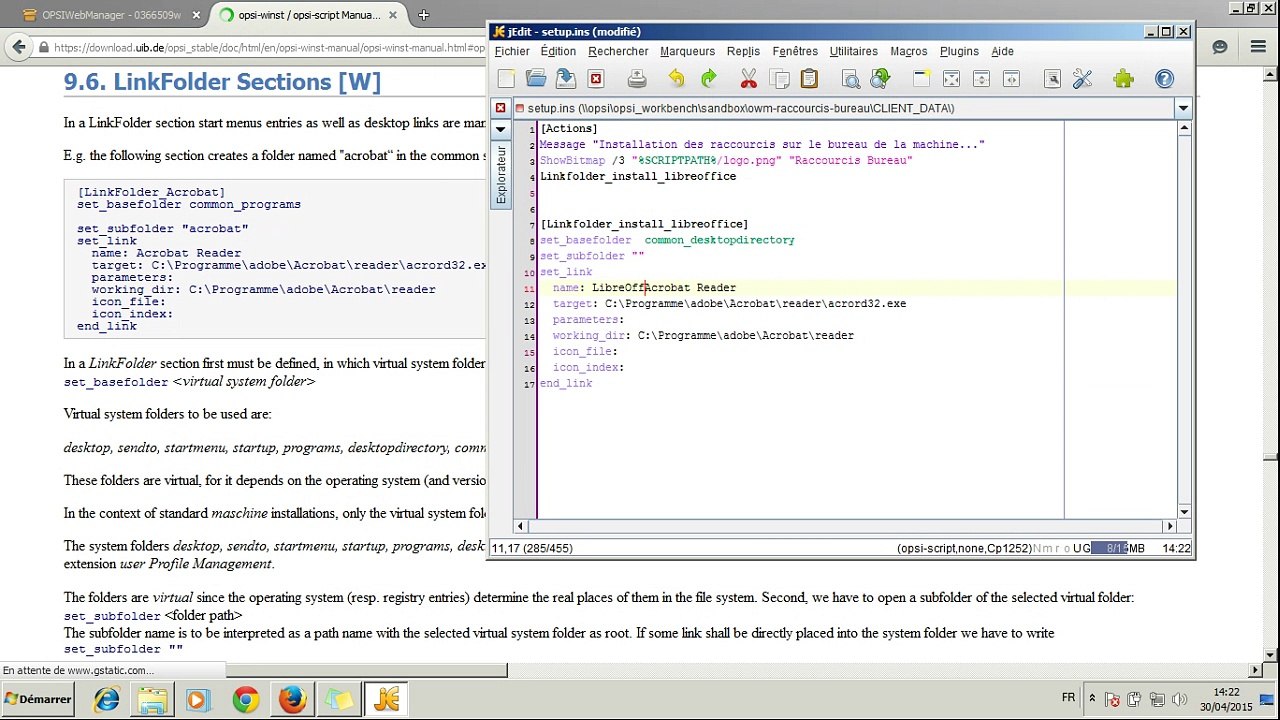The width and height of the screenshot is (1280, 720).
Task: Click caret position status '11,17 (285/455)'
Action: pyautogui.click(x=531, y=548)
